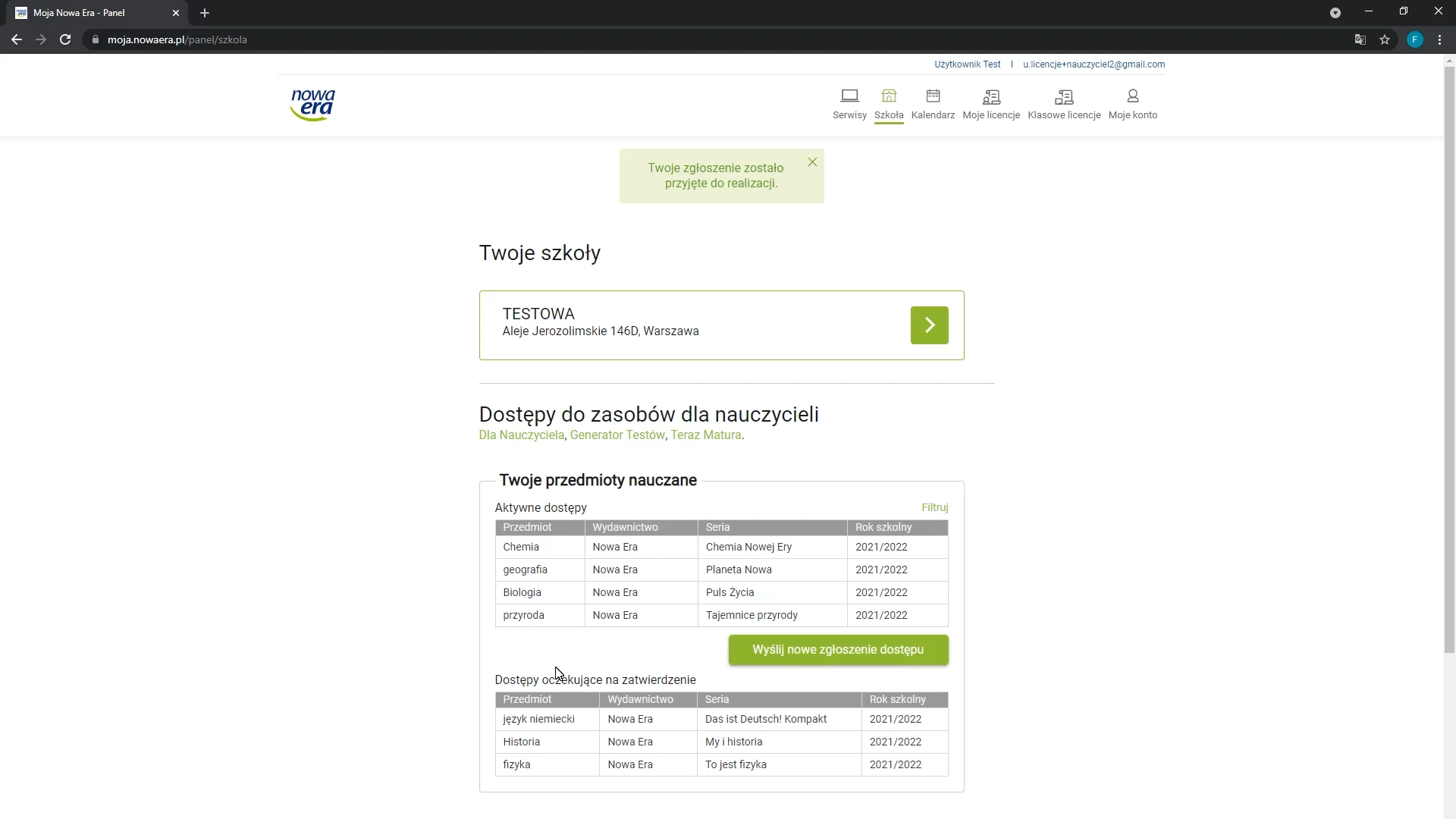Open the Generator Testów link
The width and height of the screenshot is (1456, 819).
pyautogui.click(x=617, y=435)
